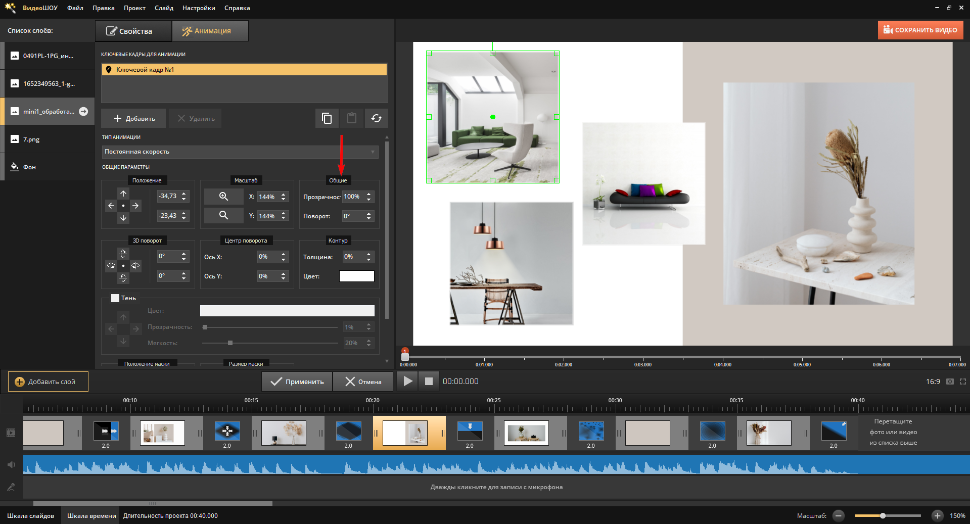This screenshot has height=524, width=970.
Task: Click stepper of scale X 144%
Action: (283, 196)
